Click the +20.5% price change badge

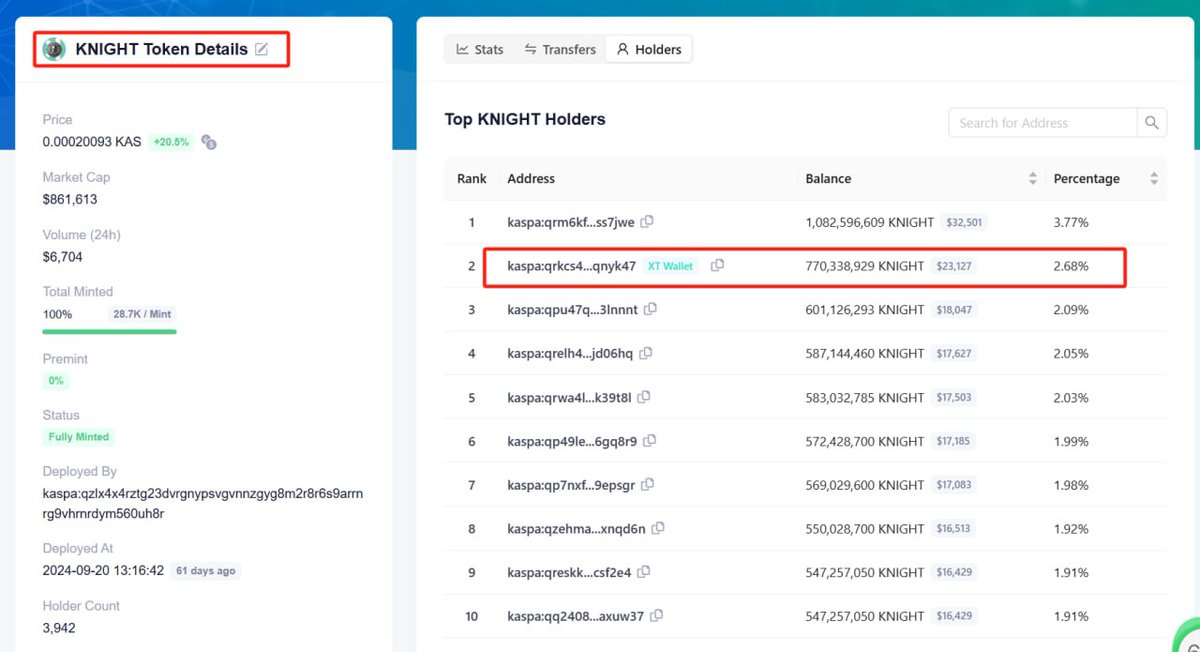170,142
